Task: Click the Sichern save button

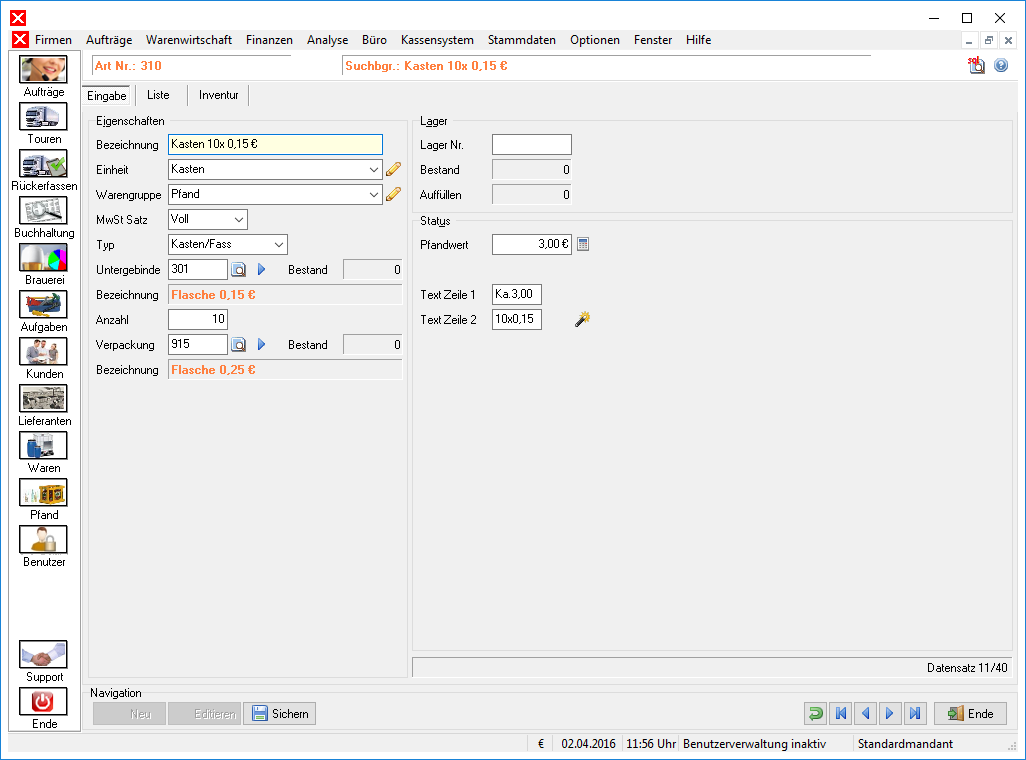Action: [x=280, y=714]
